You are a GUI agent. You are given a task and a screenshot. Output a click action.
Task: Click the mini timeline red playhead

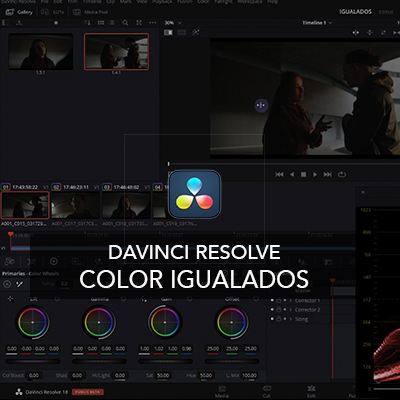(11, 234)
